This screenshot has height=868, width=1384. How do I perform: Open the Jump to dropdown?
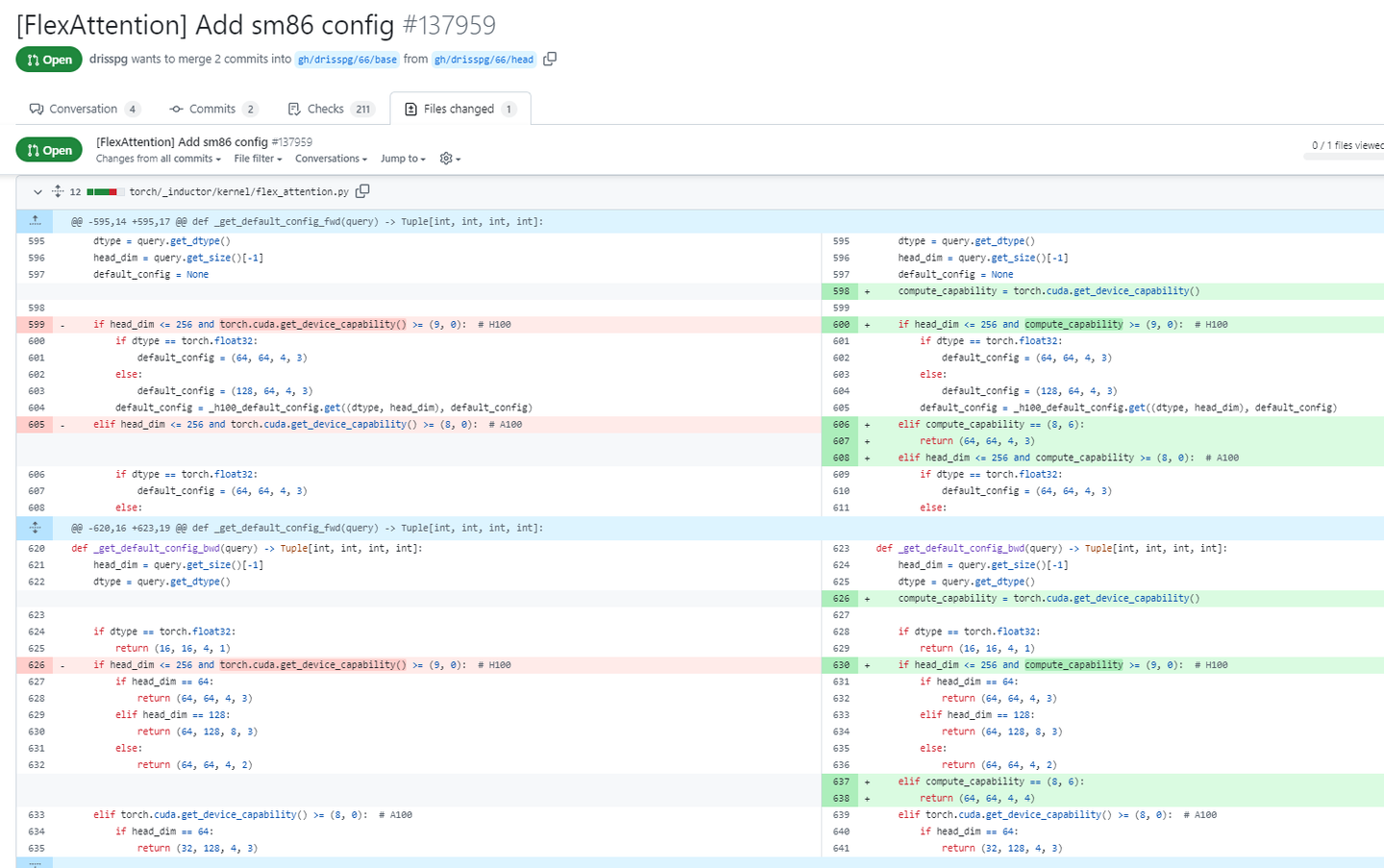pyautogui.click(x=403, y=159)
